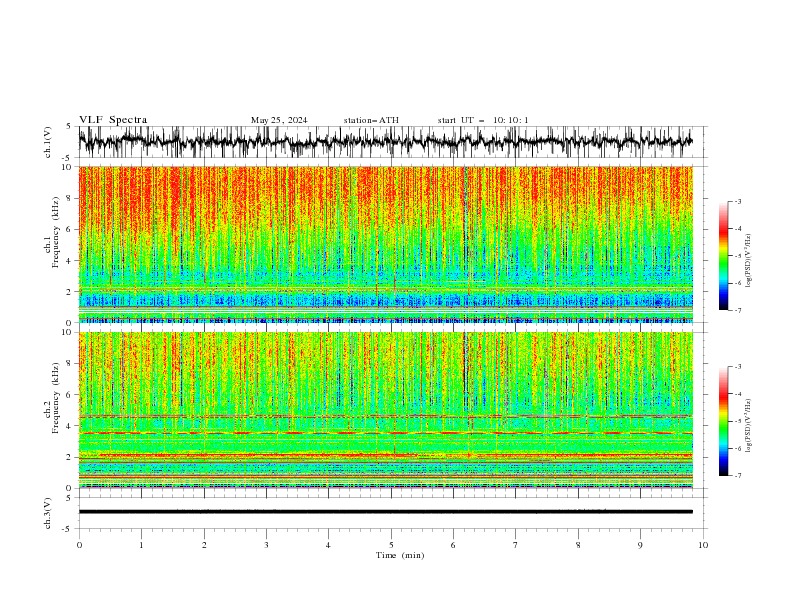Viewport: 792px width, 612px height.
Task: Click tick label 5 on time axis
Action: [x=391, y=545]
